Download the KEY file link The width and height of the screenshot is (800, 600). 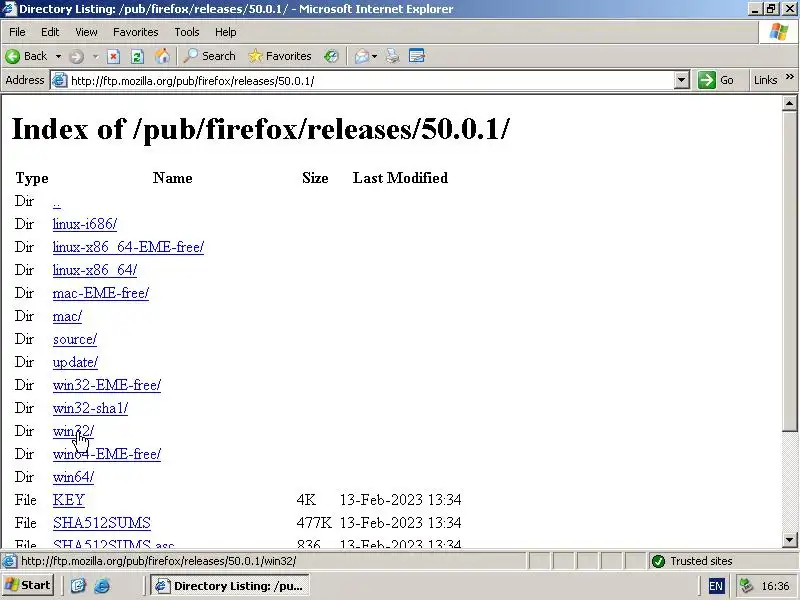click(x=68, y=500)
